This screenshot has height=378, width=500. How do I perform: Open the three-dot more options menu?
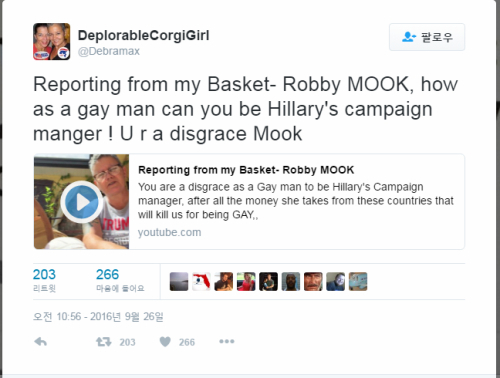click(x=227, y=341)
